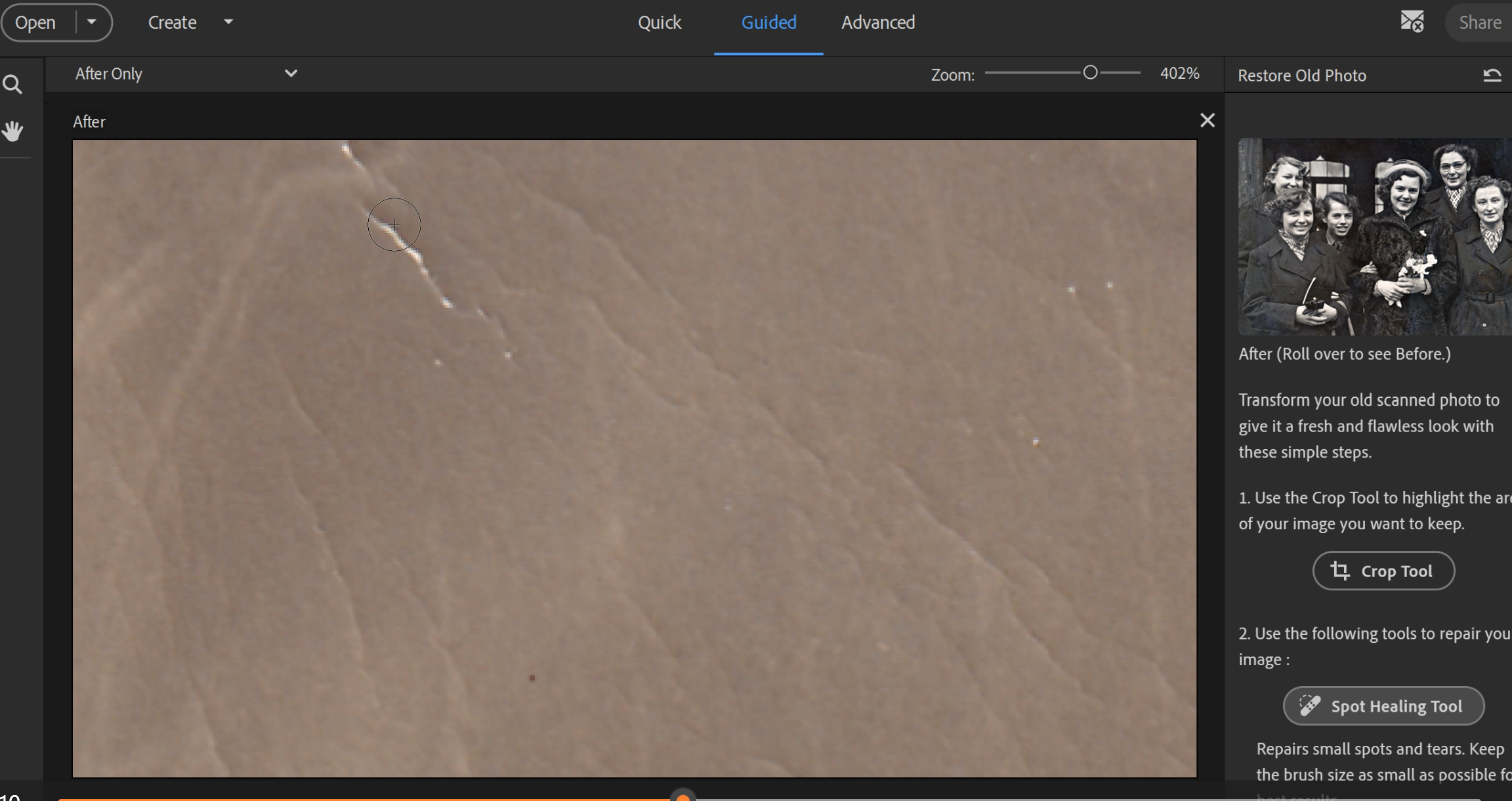Click the Share button
The height and width of the screenshot is (801, 1512).
(x=1481, y=22)
